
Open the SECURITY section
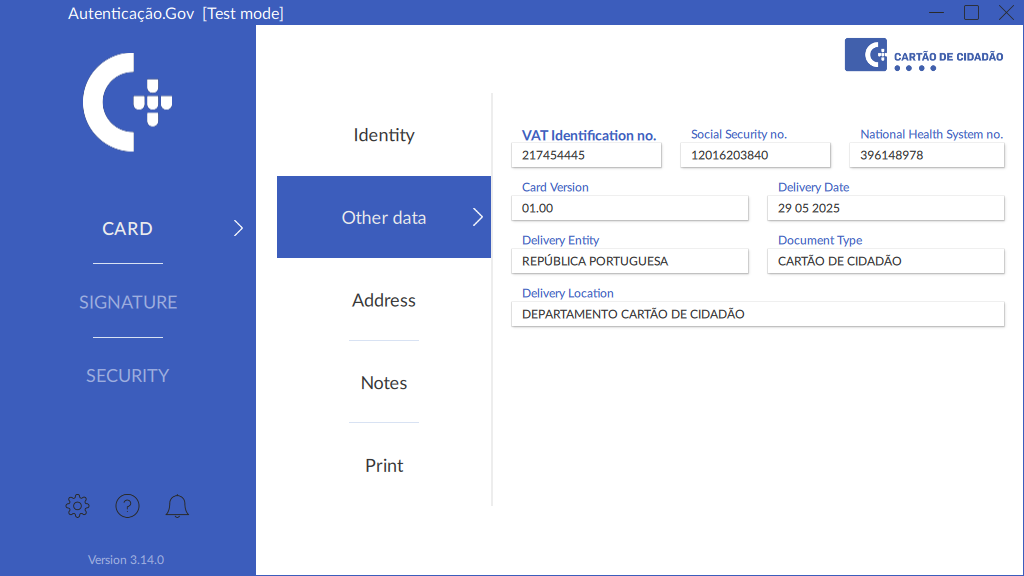tap(128, 375)
